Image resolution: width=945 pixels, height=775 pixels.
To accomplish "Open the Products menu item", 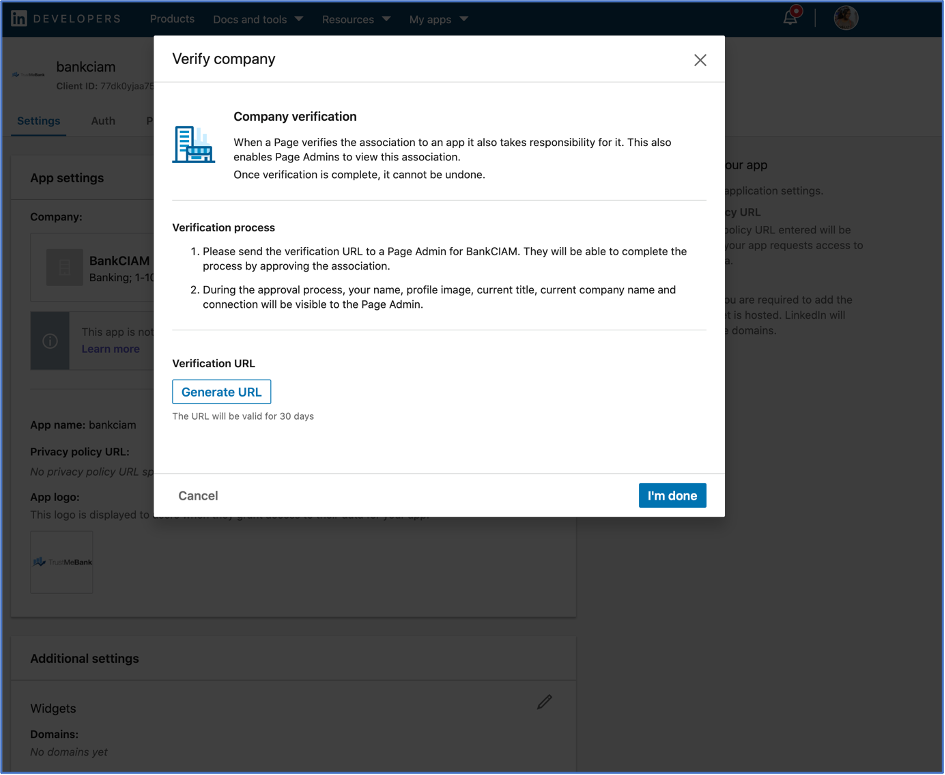I will pyautogui.click(x=172, y=19).
